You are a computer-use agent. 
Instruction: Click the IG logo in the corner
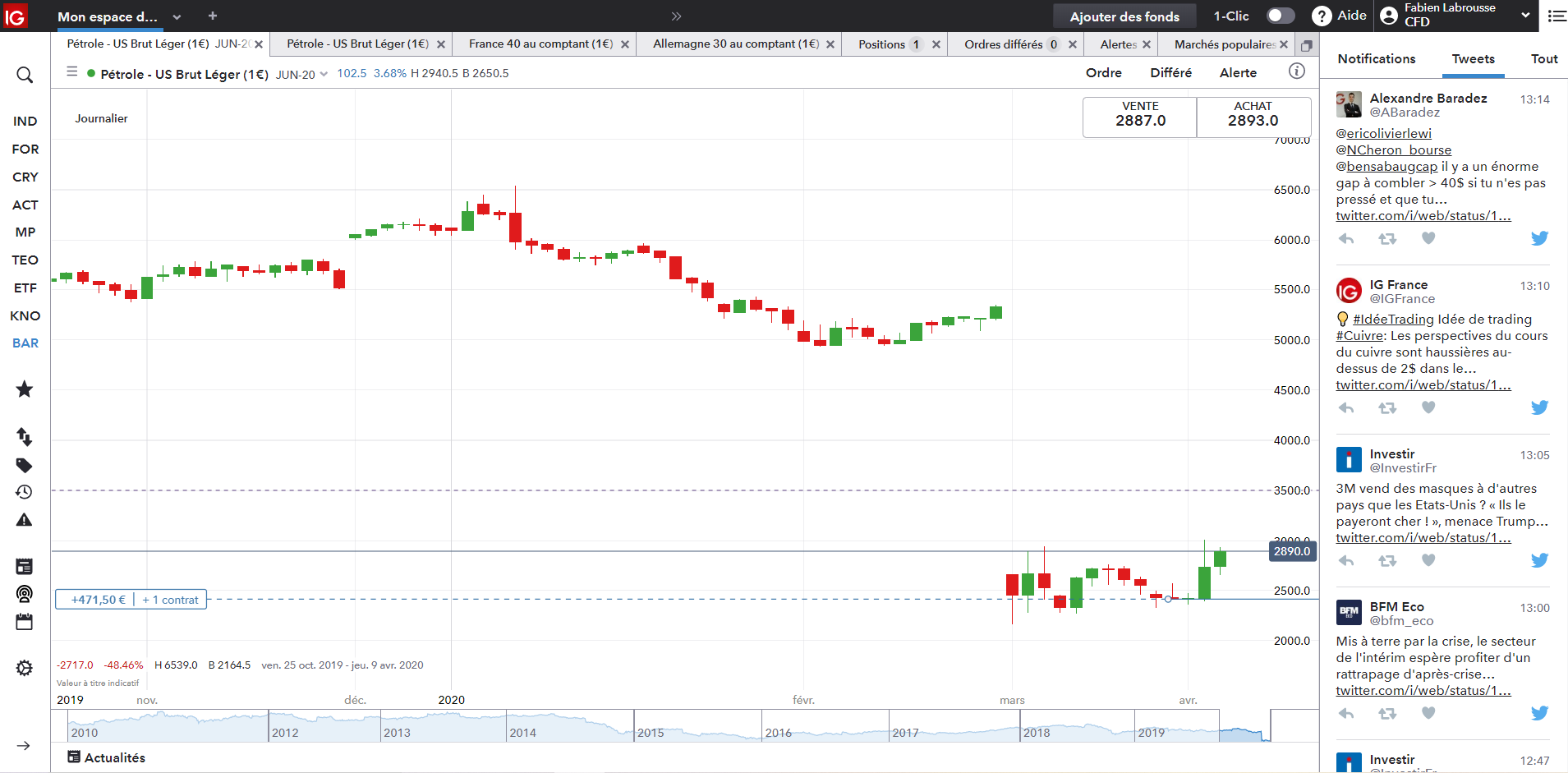click(15, 16)
